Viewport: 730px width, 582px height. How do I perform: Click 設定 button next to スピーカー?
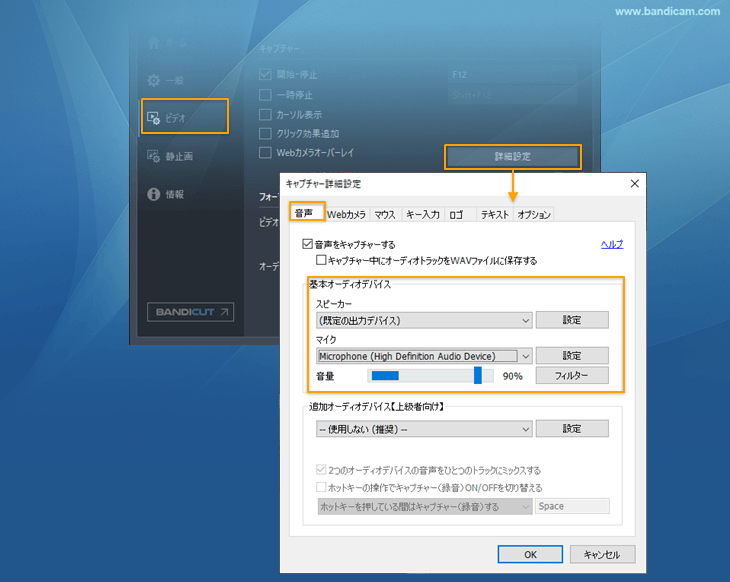click(572, 320)
